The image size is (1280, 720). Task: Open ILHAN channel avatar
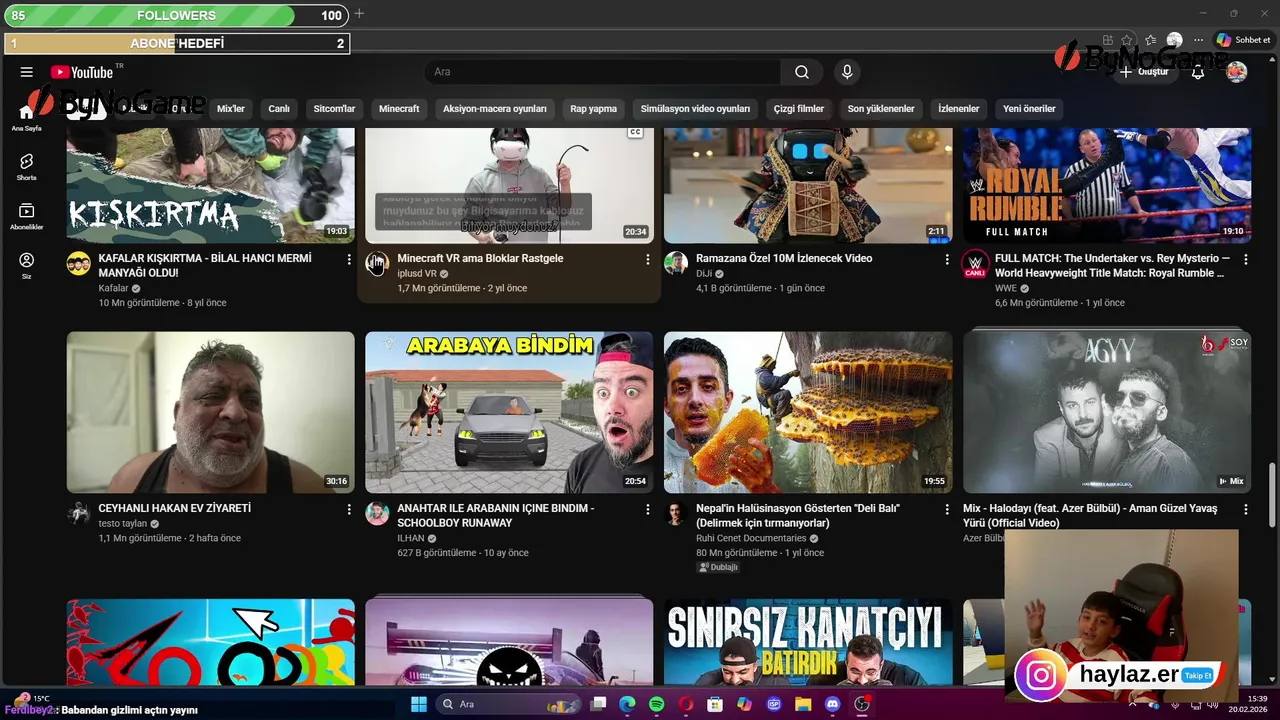tap(377, 514)
